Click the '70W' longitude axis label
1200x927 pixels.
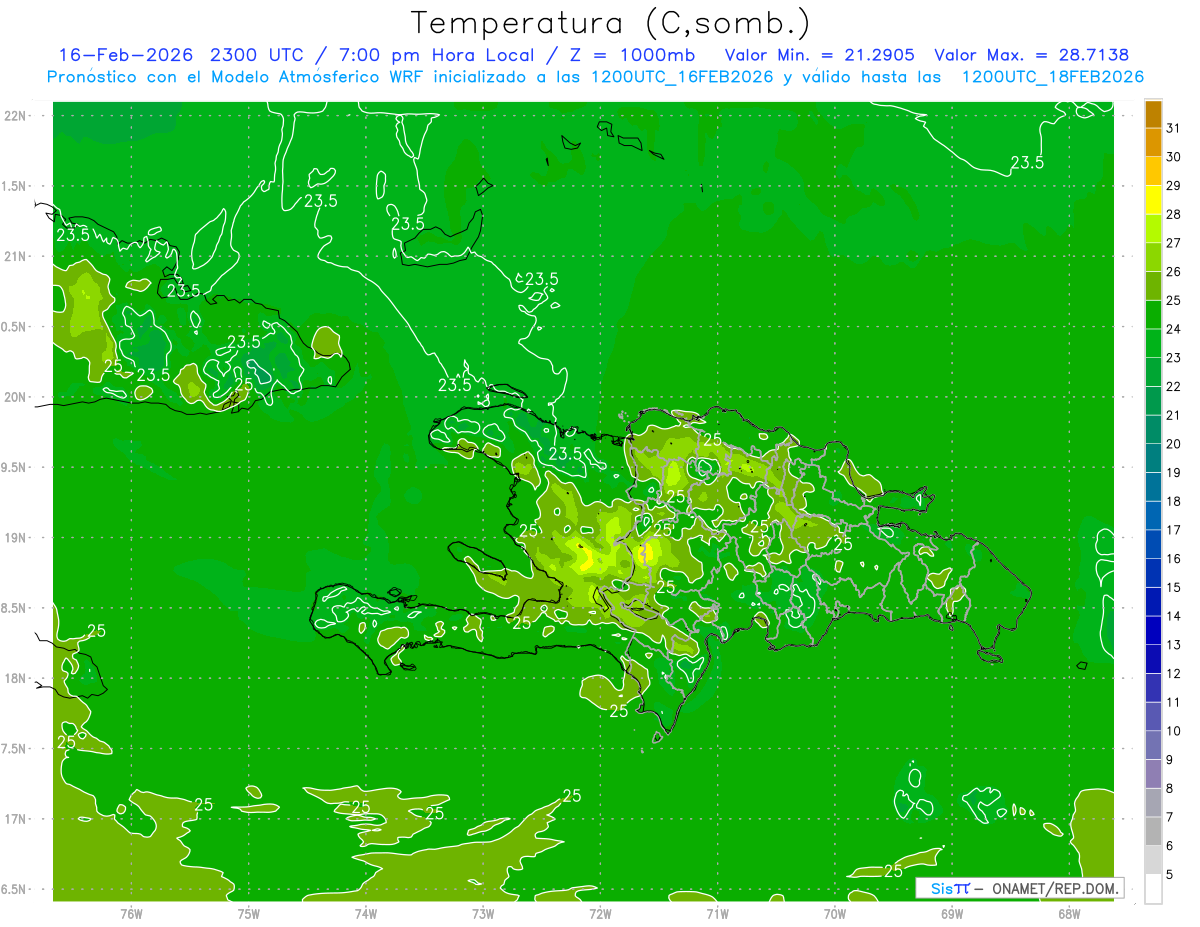(835, 914)
